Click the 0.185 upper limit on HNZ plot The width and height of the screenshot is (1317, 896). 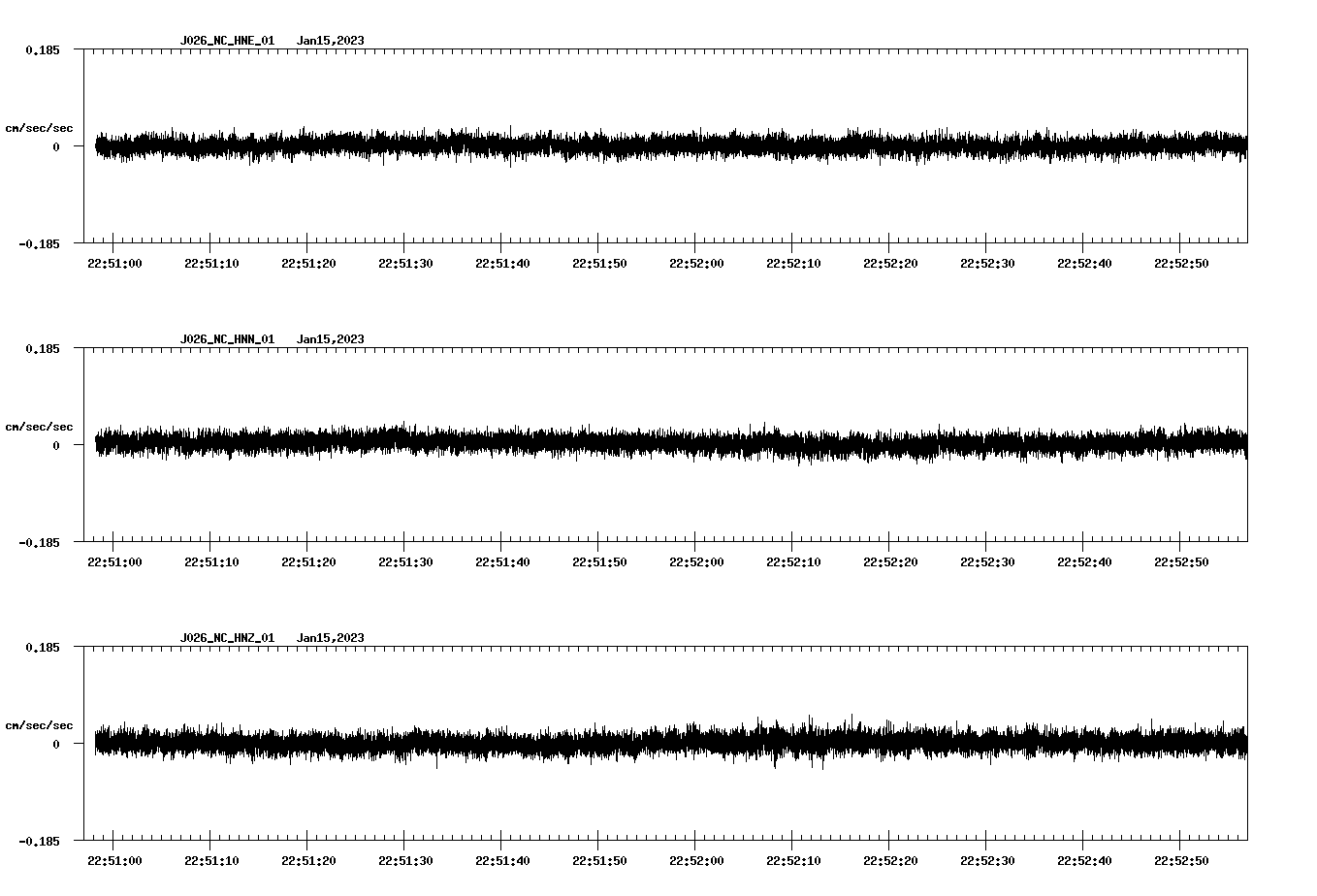coord(42,647)
